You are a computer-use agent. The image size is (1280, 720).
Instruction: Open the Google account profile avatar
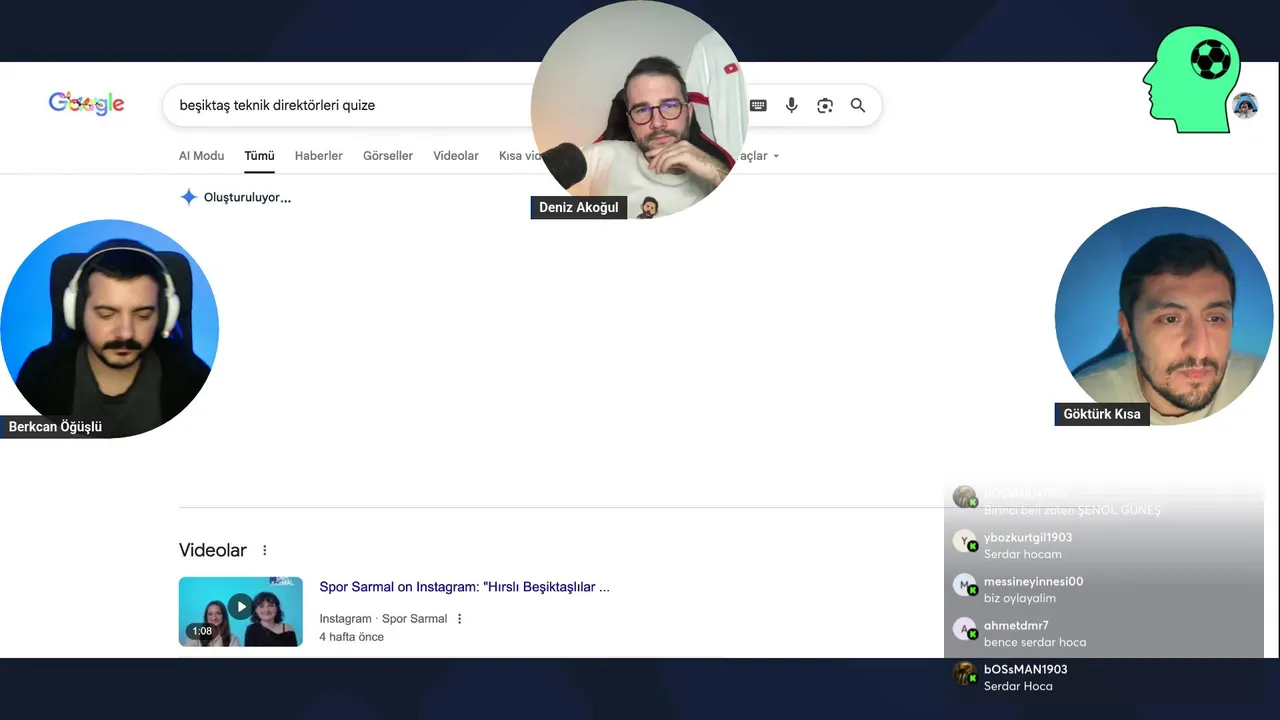tap(1245, 105)
